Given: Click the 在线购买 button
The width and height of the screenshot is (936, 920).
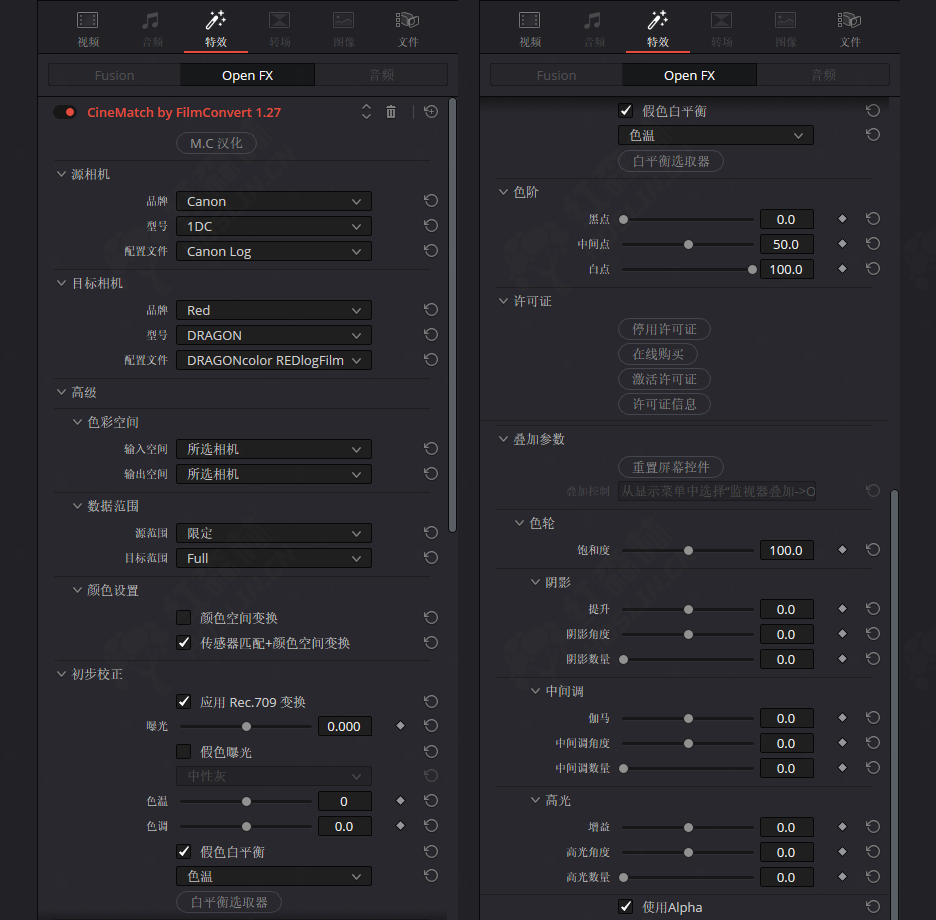Looking at the screenshot, I should point(657,354).
